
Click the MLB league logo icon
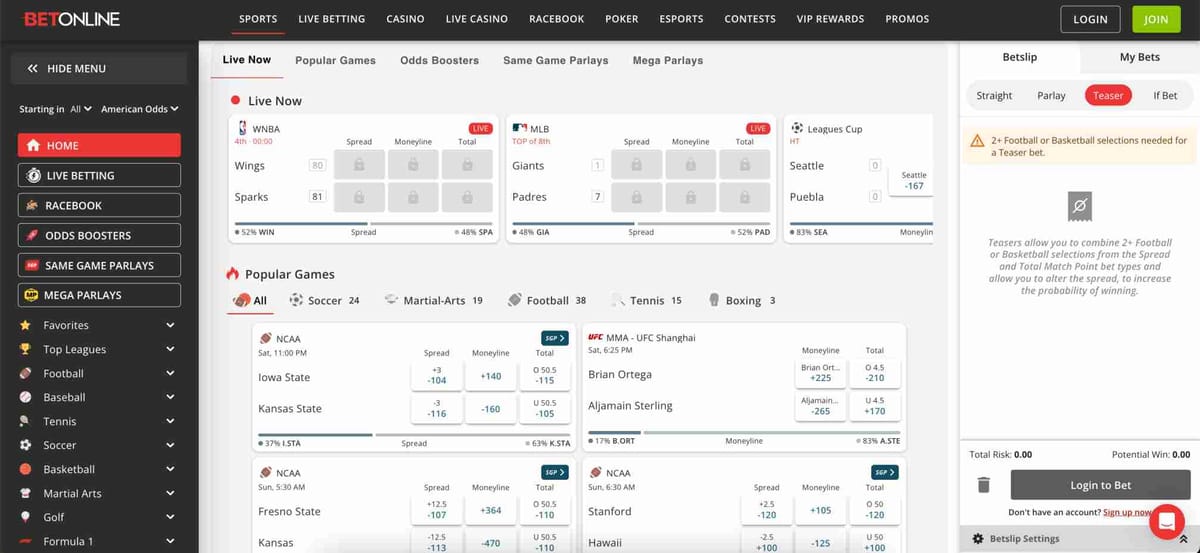coord(519,129)
